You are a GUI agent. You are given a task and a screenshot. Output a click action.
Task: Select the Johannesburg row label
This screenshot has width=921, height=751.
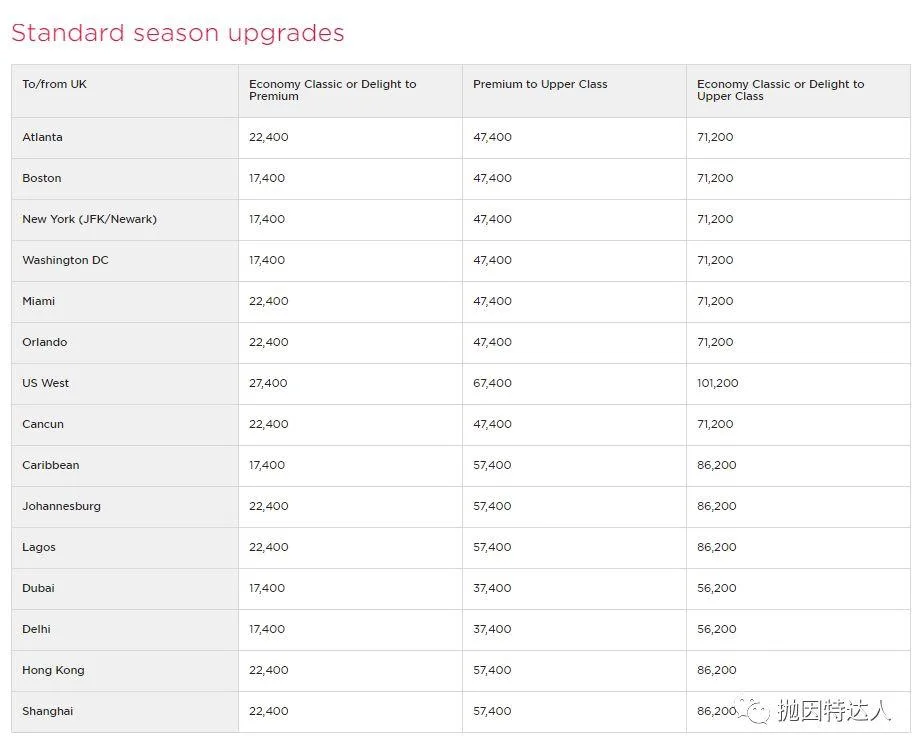click(62, 506)
